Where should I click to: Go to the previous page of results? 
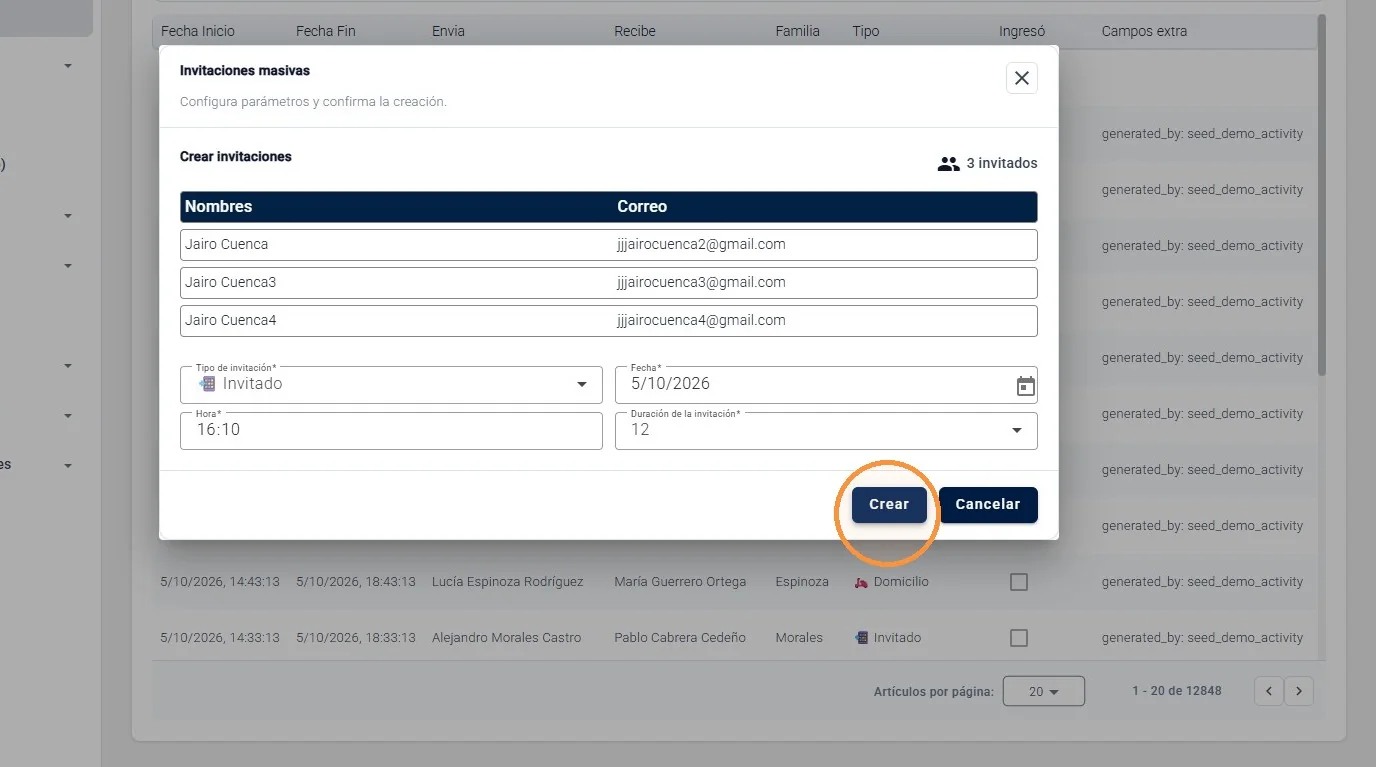tap(1269, 691)
